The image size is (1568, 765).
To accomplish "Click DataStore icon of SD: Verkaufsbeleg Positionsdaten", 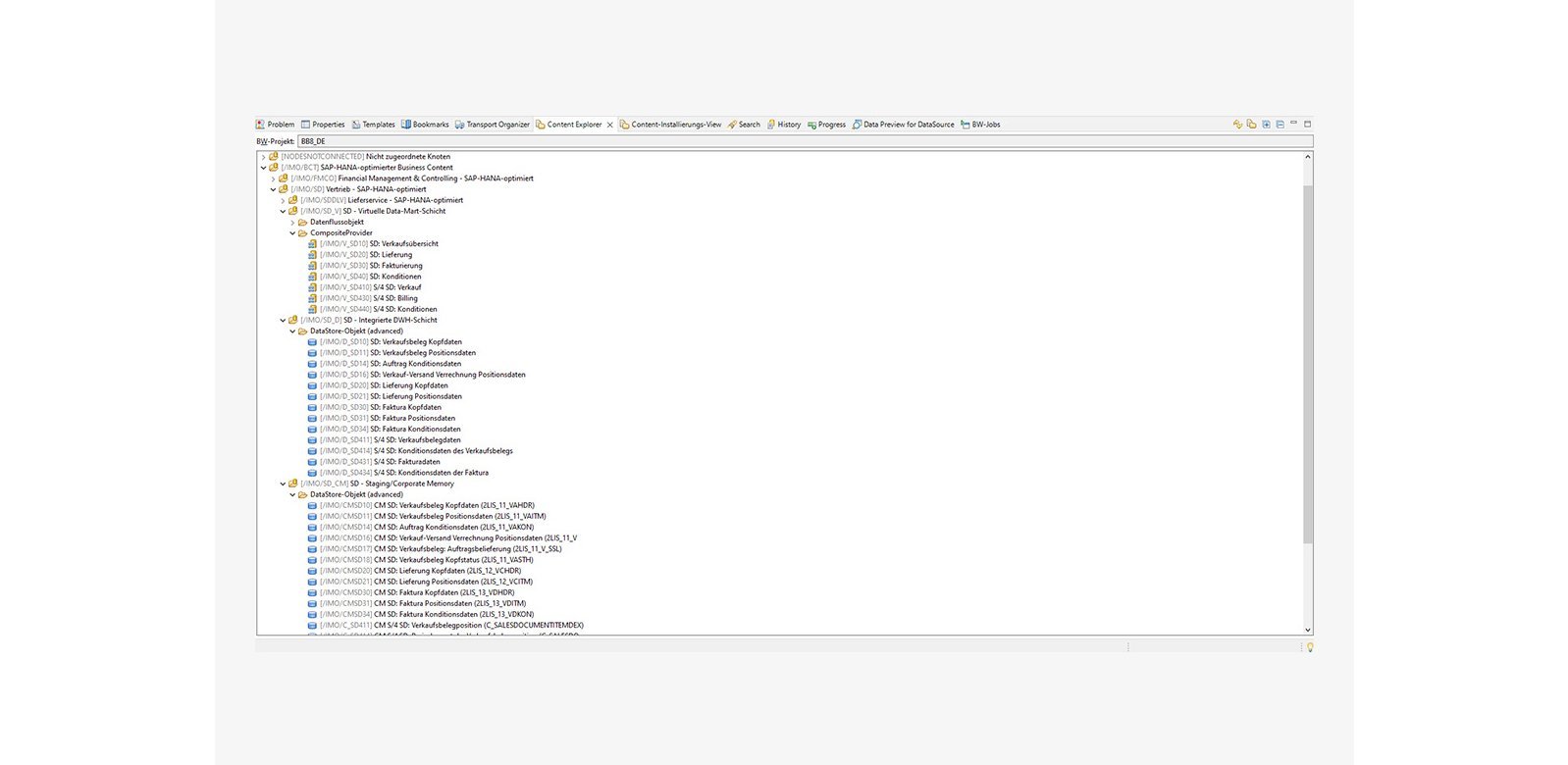I will 312,353.
